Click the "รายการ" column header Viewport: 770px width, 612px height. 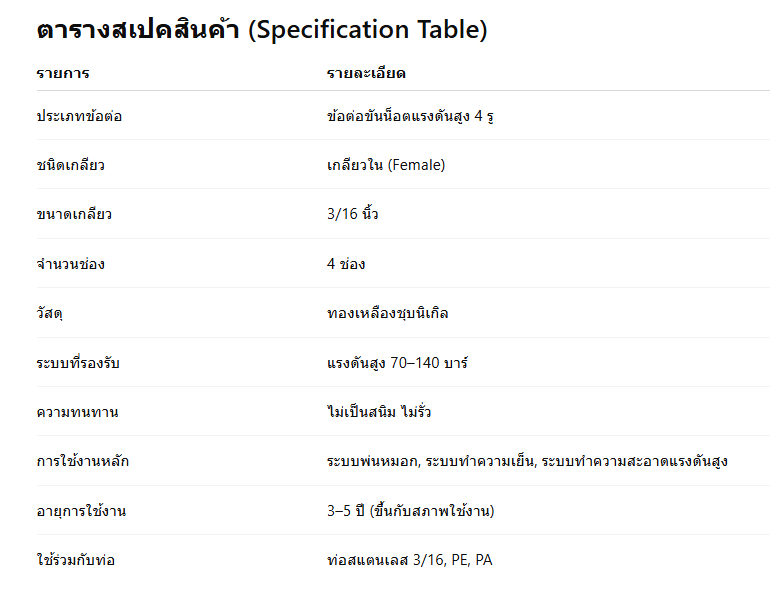[x=62, y=74]
